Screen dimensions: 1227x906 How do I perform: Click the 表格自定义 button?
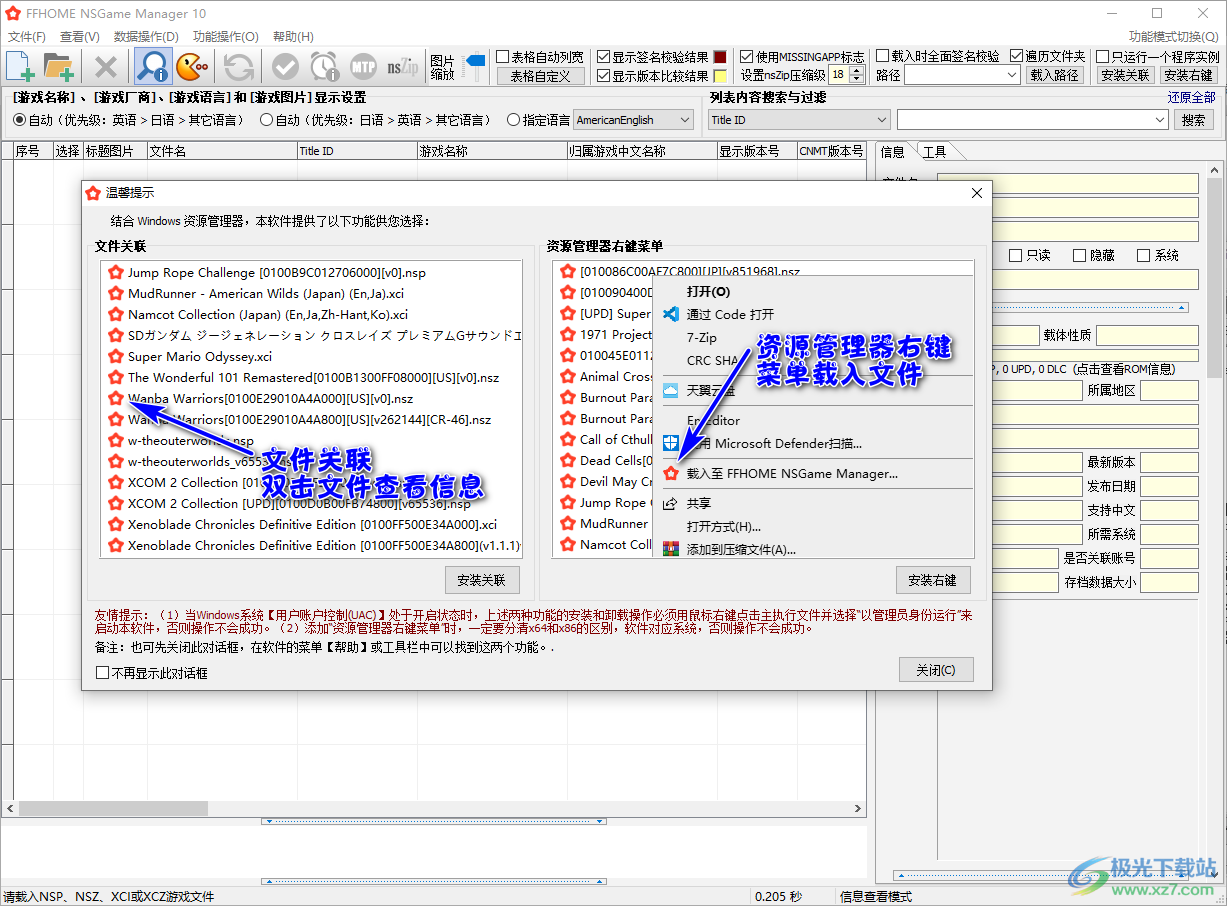[x=540, y=76]
